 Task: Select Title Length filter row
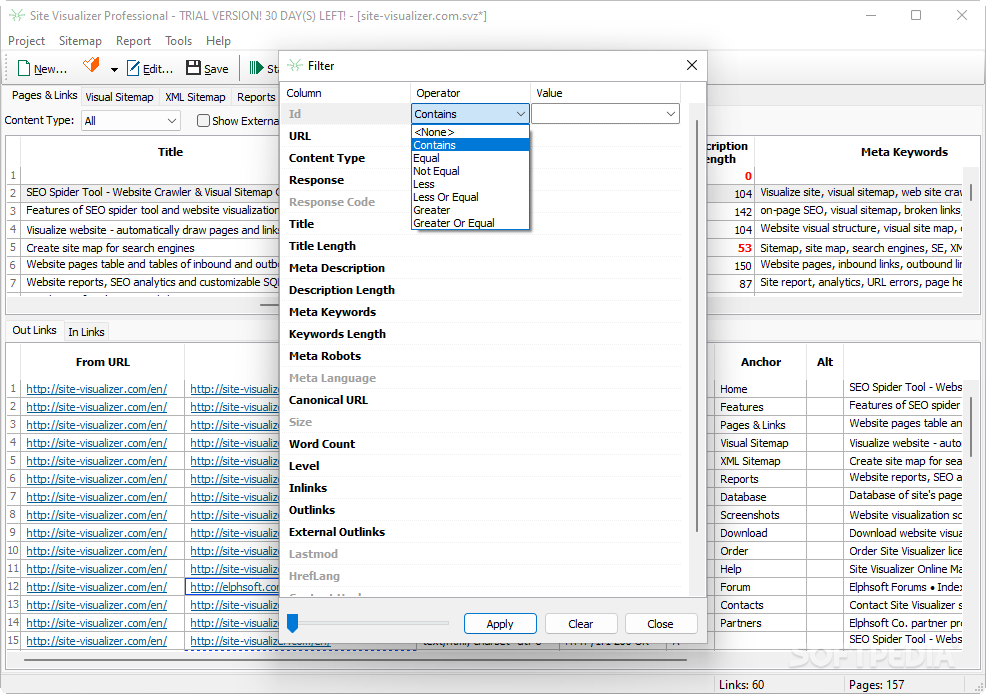[x=322, y=246]
